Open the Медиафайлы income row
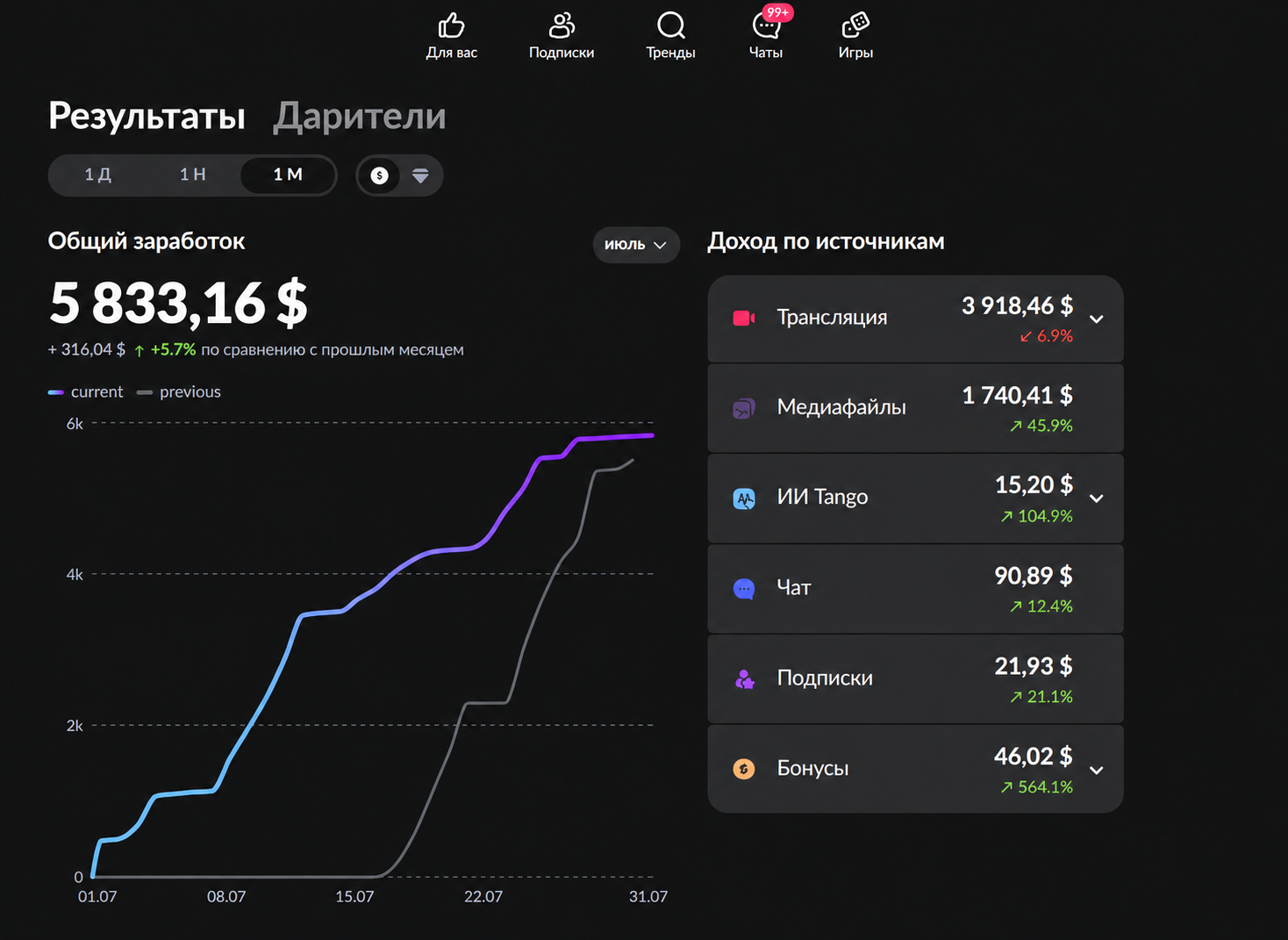Image resolution: width=1288 pixels, height=940 pixels. click(915, 408)
